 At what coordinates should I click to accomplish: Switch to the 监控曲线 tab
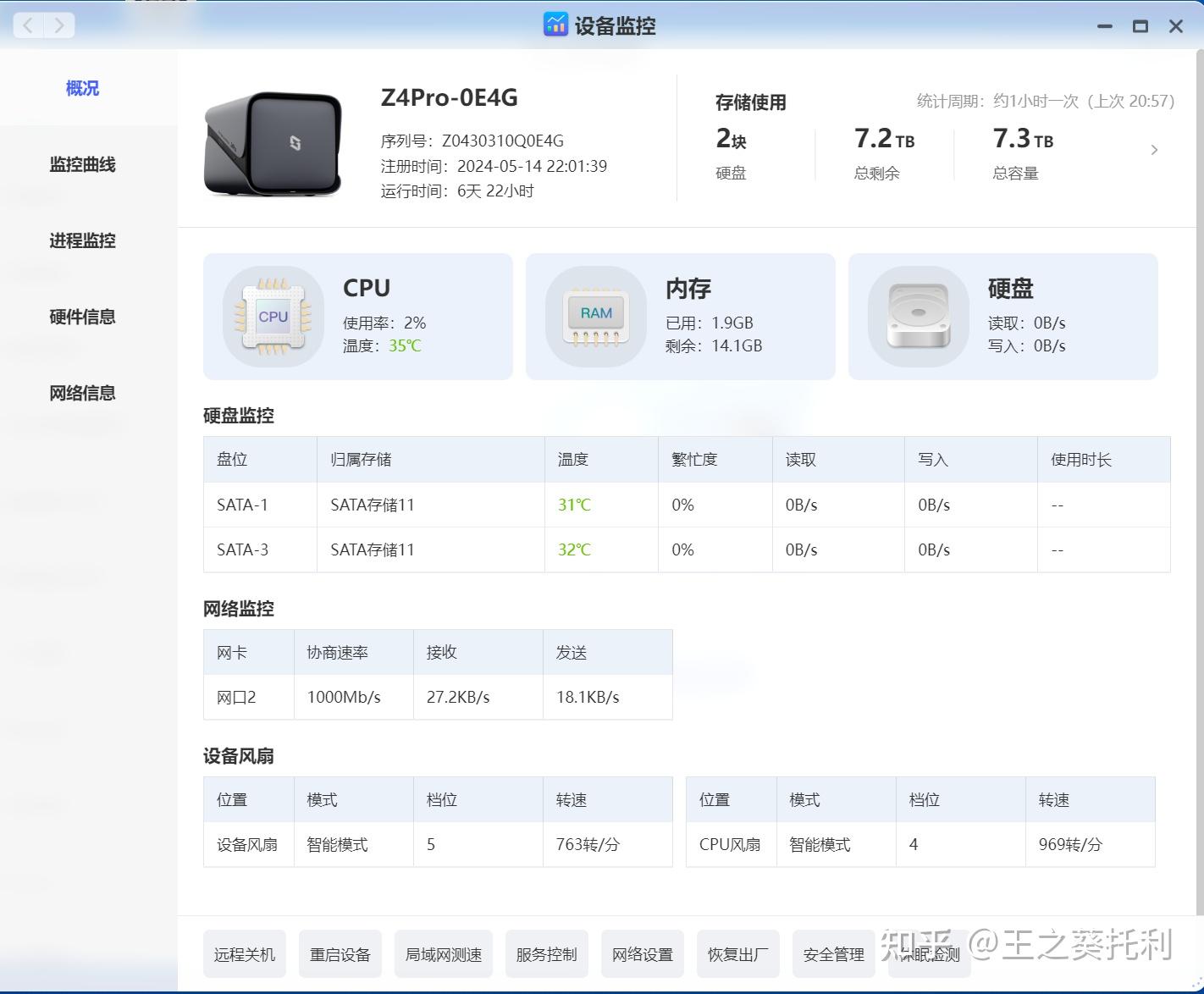tap(82, 164)
